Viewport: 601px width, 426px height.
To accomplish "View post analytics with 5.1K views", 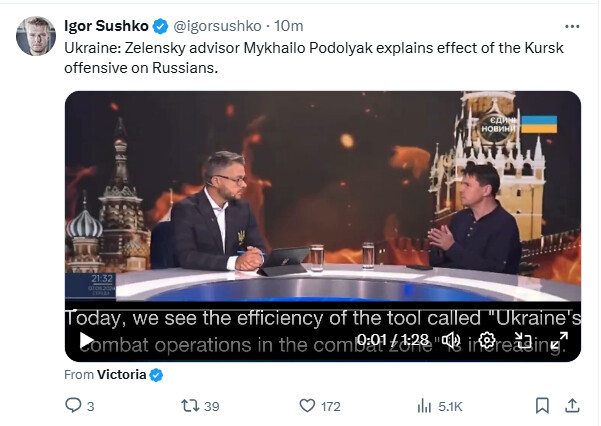I will point(424,406).
